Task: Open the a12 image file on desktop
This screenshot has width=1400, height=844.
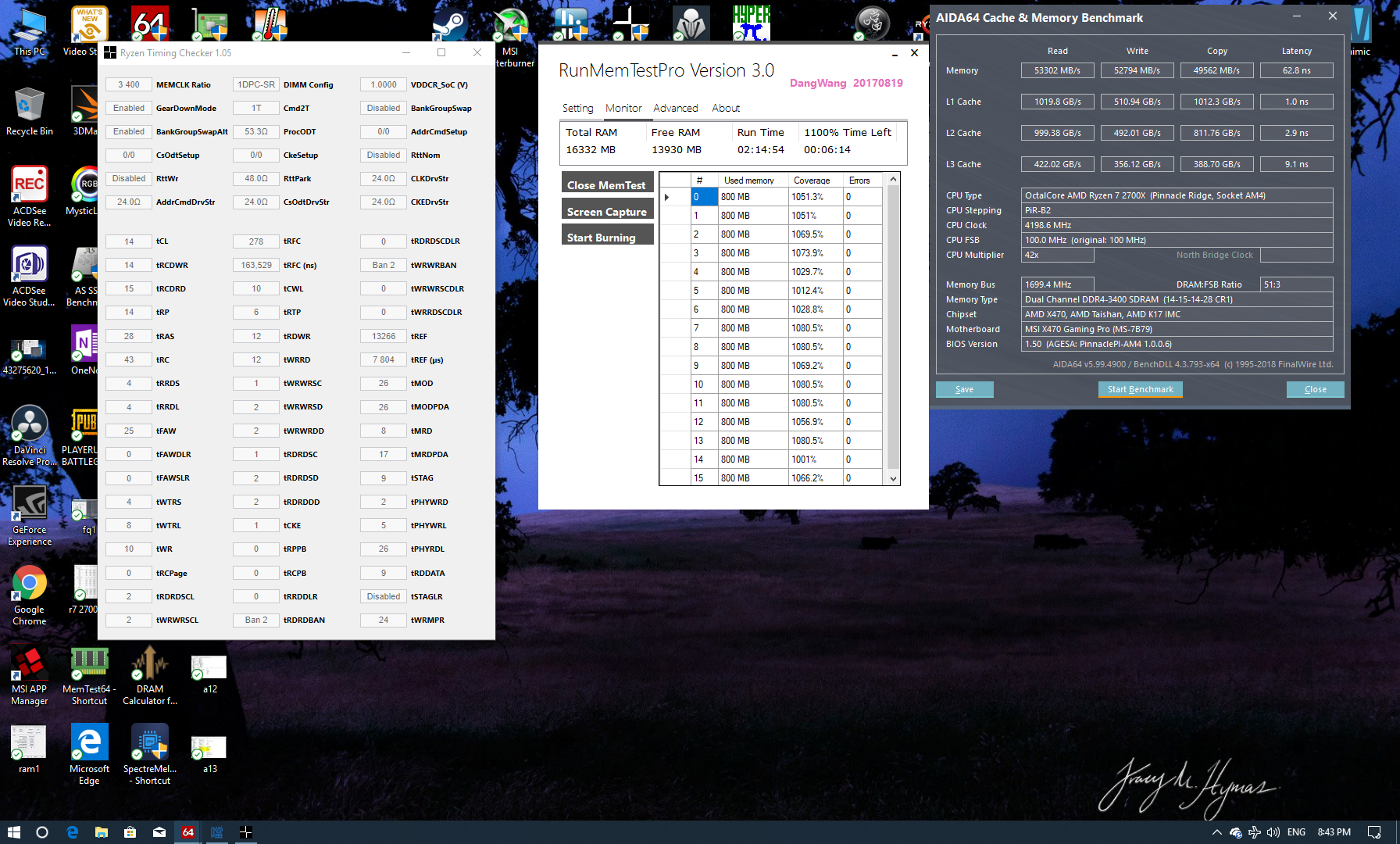Action: click(209, 674)
